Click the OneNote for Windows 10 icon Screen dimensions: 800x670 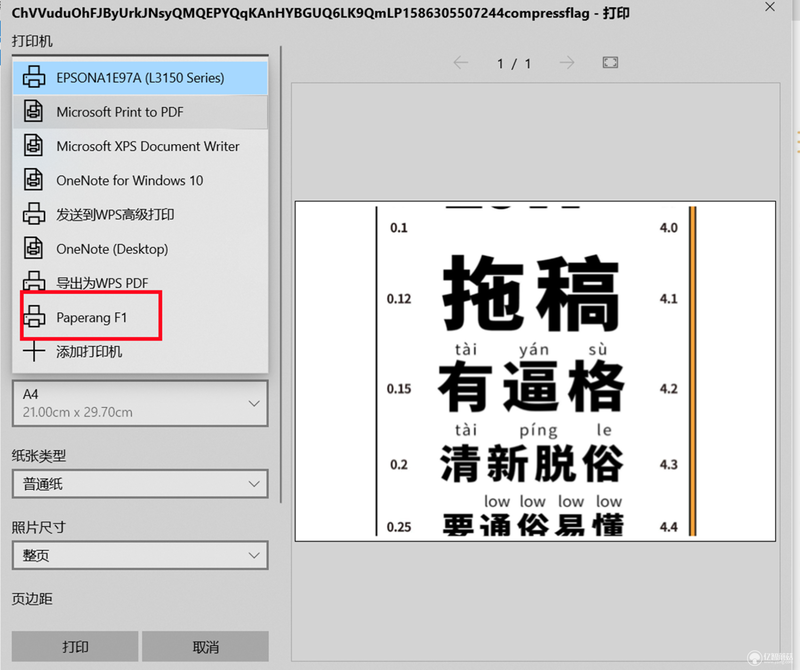[x=34, y=180]
